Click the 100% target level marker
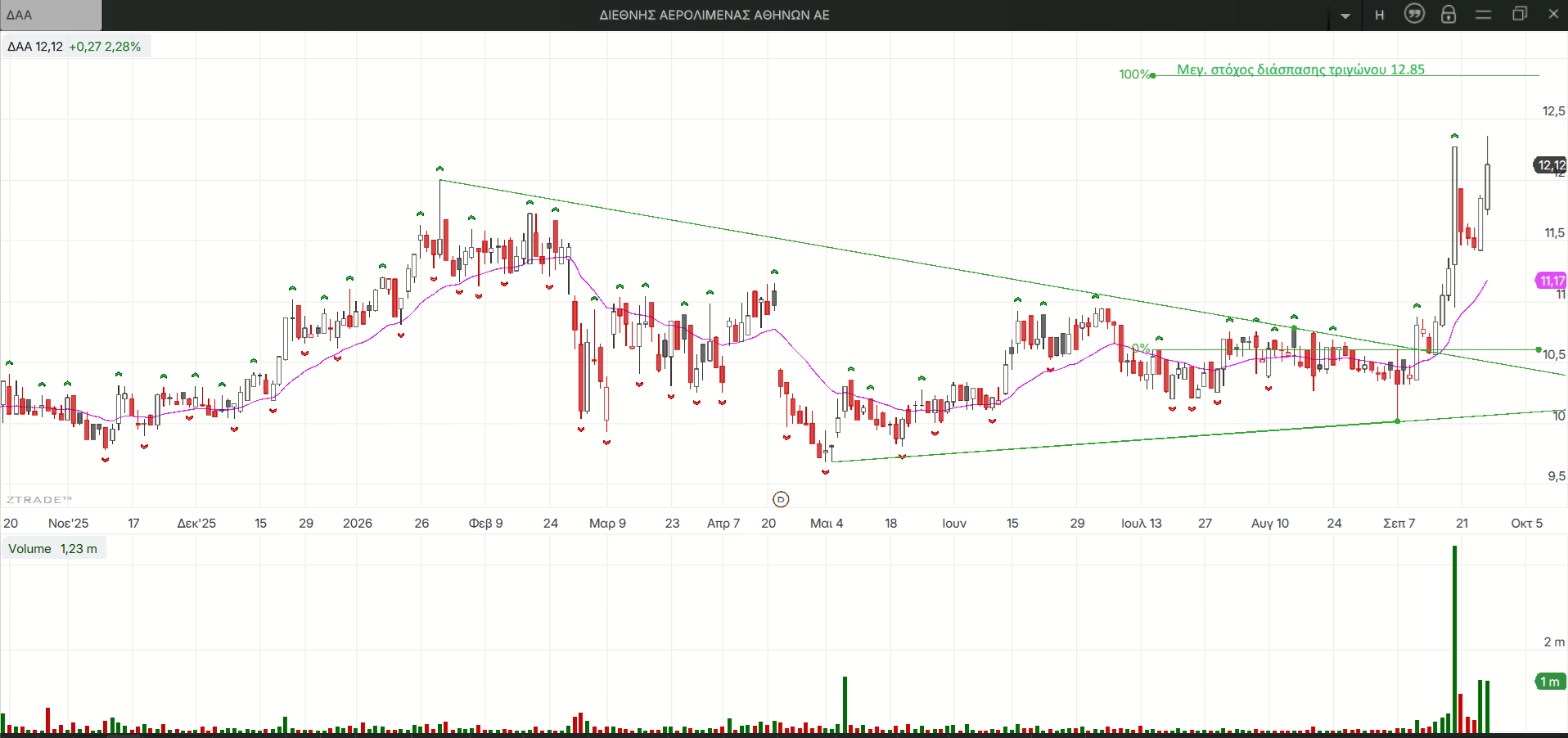This screenshot has height=738, width=1568. [x=1134, y=74]
